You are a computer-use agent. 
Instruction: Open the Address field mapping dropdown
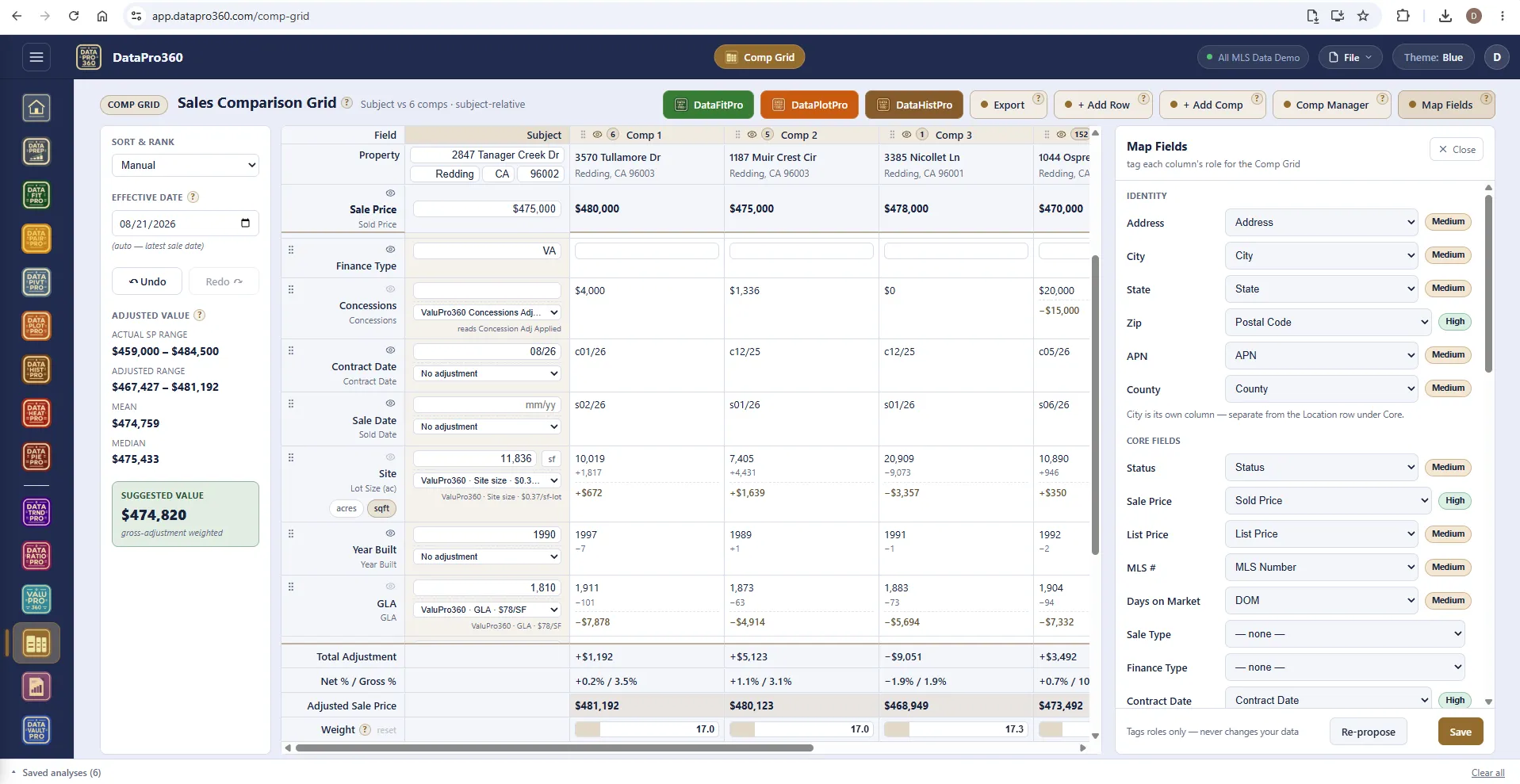(x=1321, y=223)
